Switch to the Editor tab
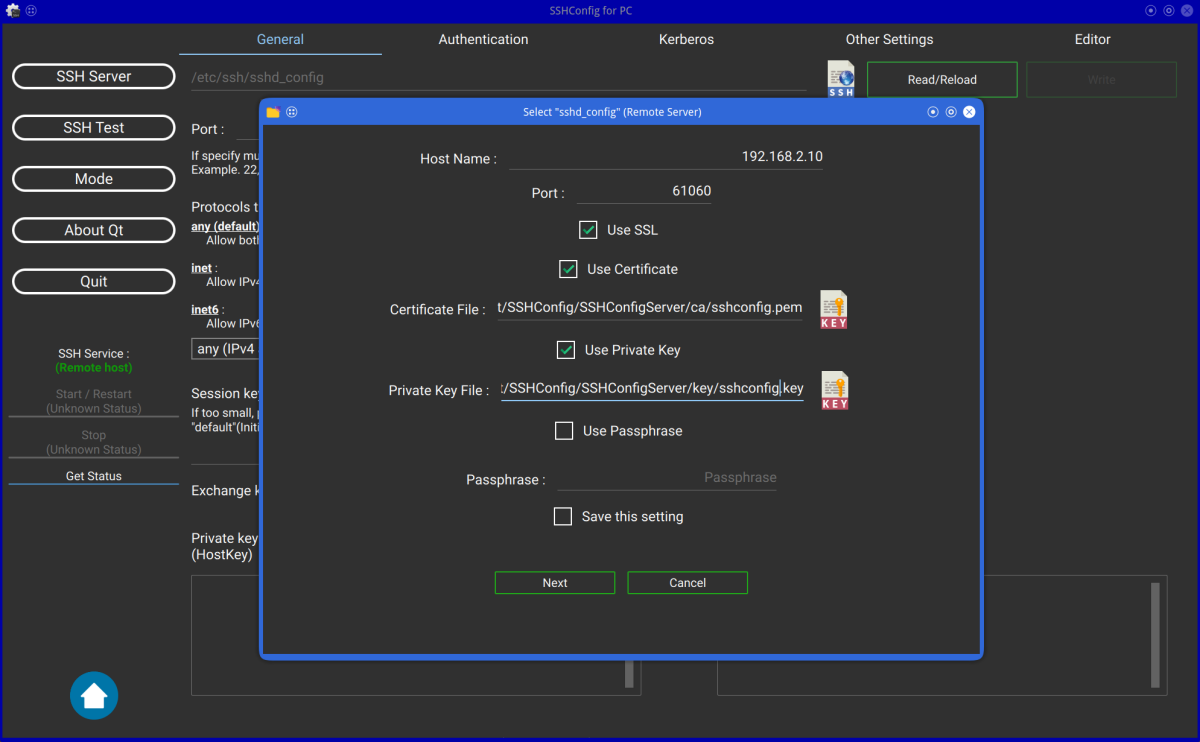This screenshot has width=1200, height=742. (x=1092, y=40)
